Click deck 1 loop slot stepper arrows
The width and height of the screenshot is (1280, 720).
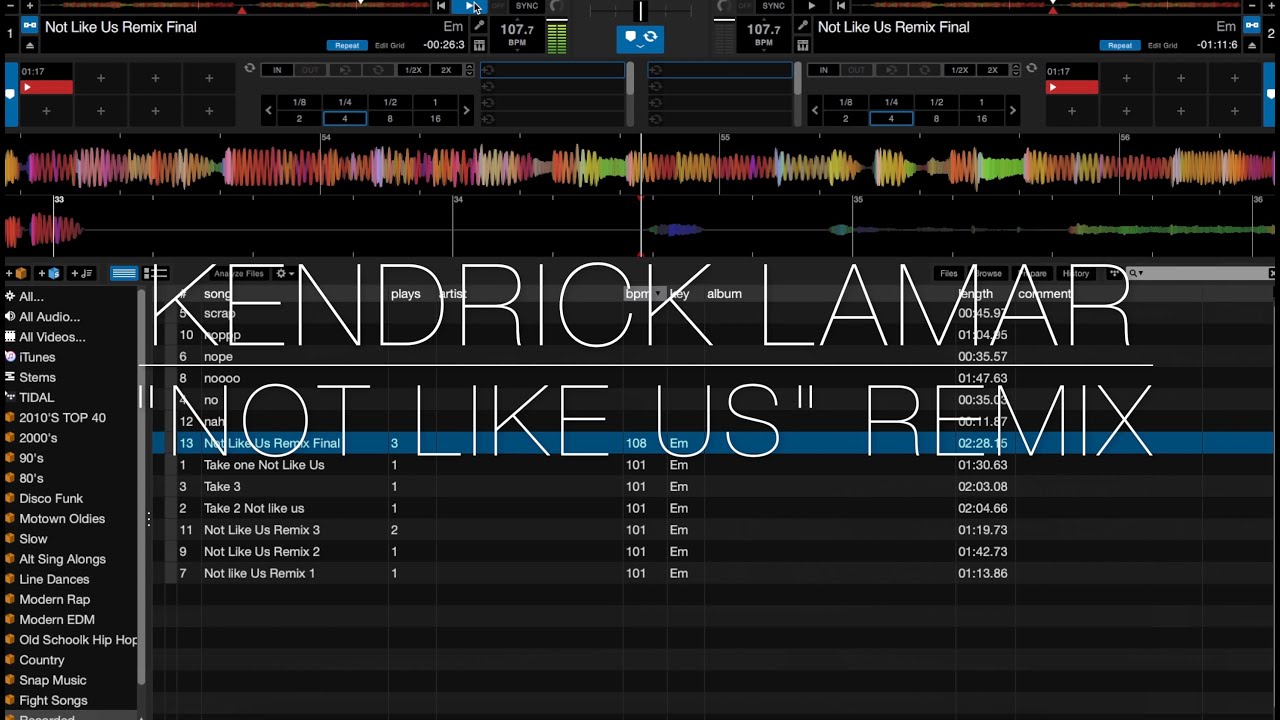(470, 70)
